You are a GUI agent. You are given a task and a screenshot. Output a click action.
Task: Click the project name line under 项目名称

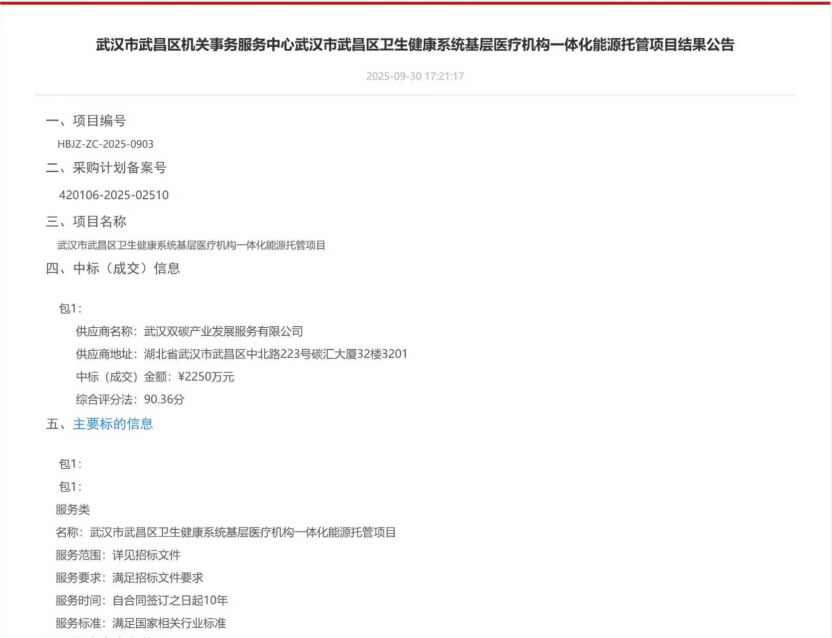(x=191, y=245)
